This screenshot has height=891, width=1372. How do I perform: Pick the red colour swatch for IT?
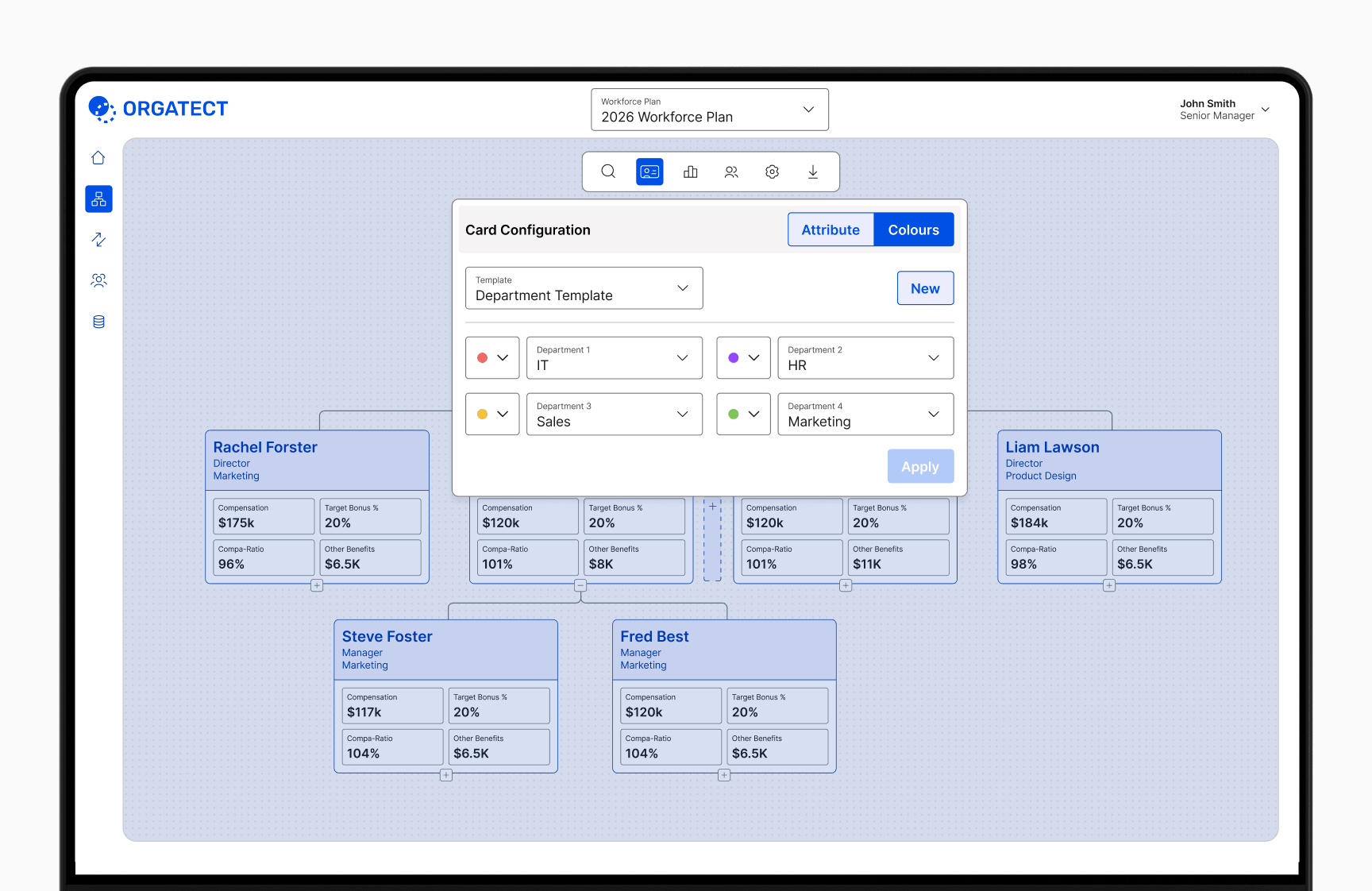pyautogui.click(x=492, y=358)
